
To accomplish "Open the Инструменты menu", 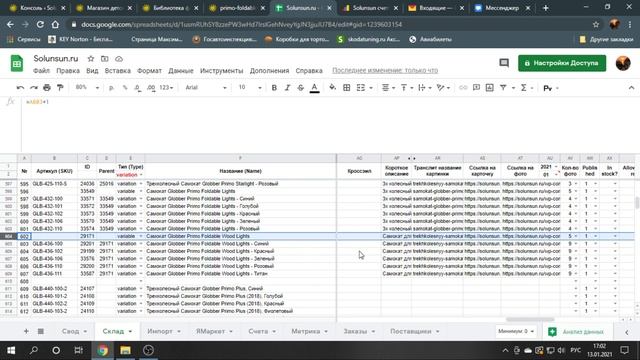I will [221, 71].
